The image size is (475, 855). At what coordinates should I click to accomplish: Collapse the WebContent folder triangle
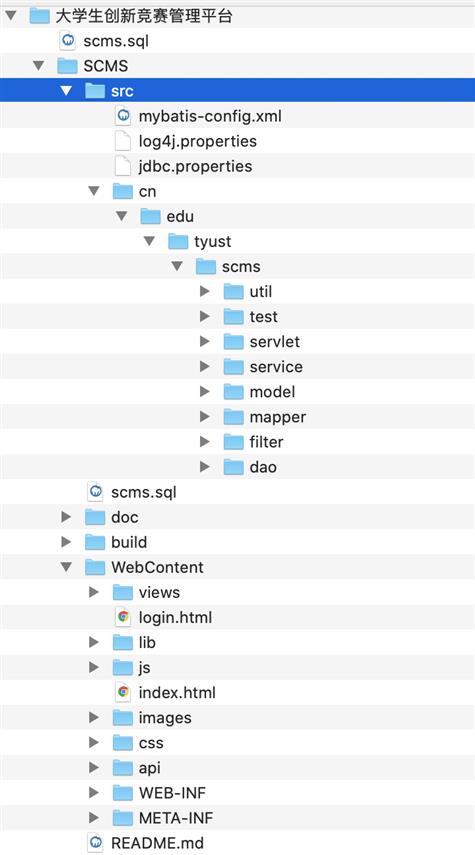(x=66, y=567)
